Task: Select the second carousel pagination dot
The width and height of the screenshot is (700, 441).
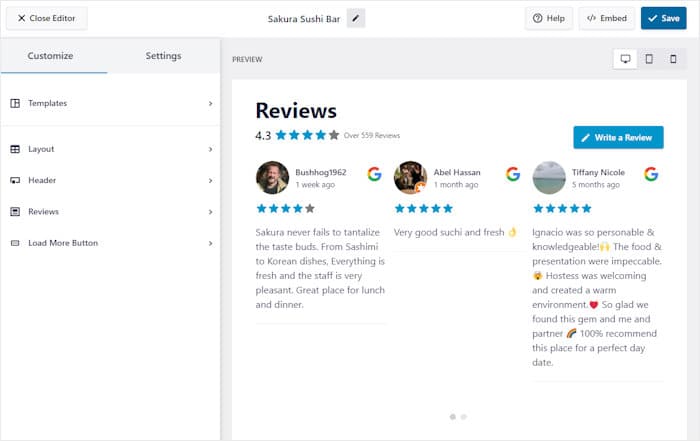Action: click(463, 416)
